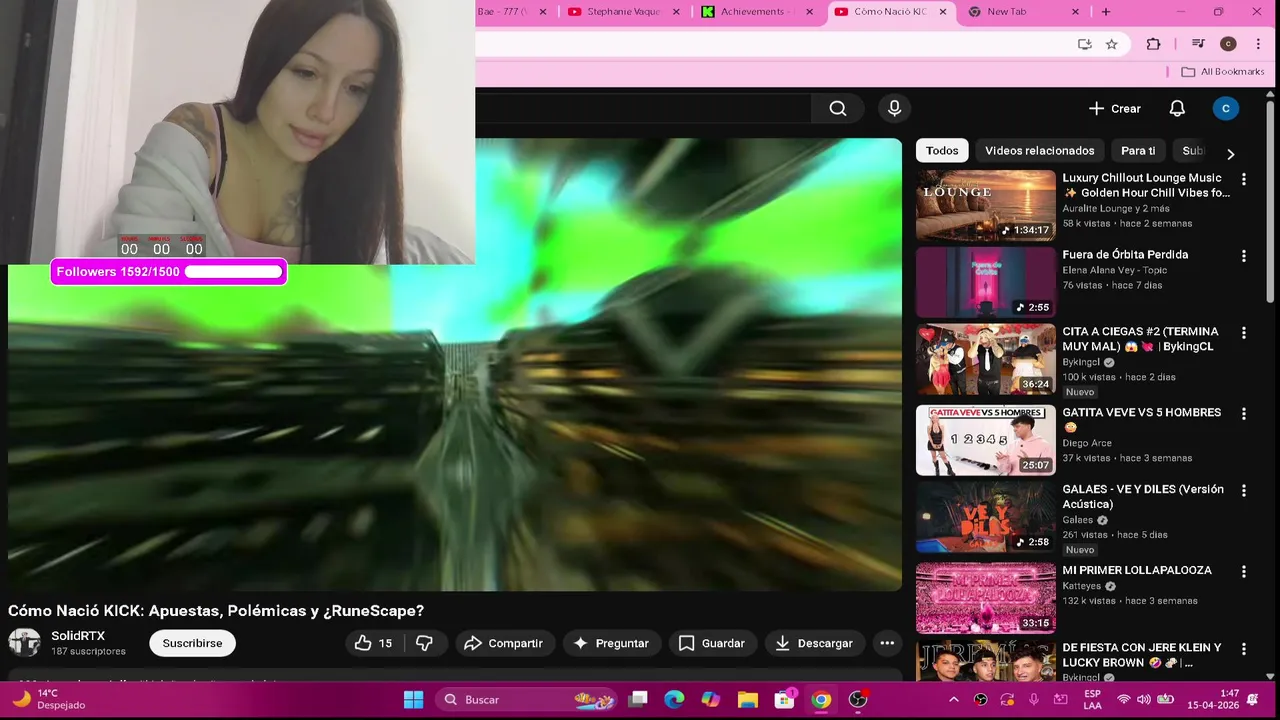The image size is (1280, 720).
Task: Open YouTube notifications bell
Action: pos(1177,108)
